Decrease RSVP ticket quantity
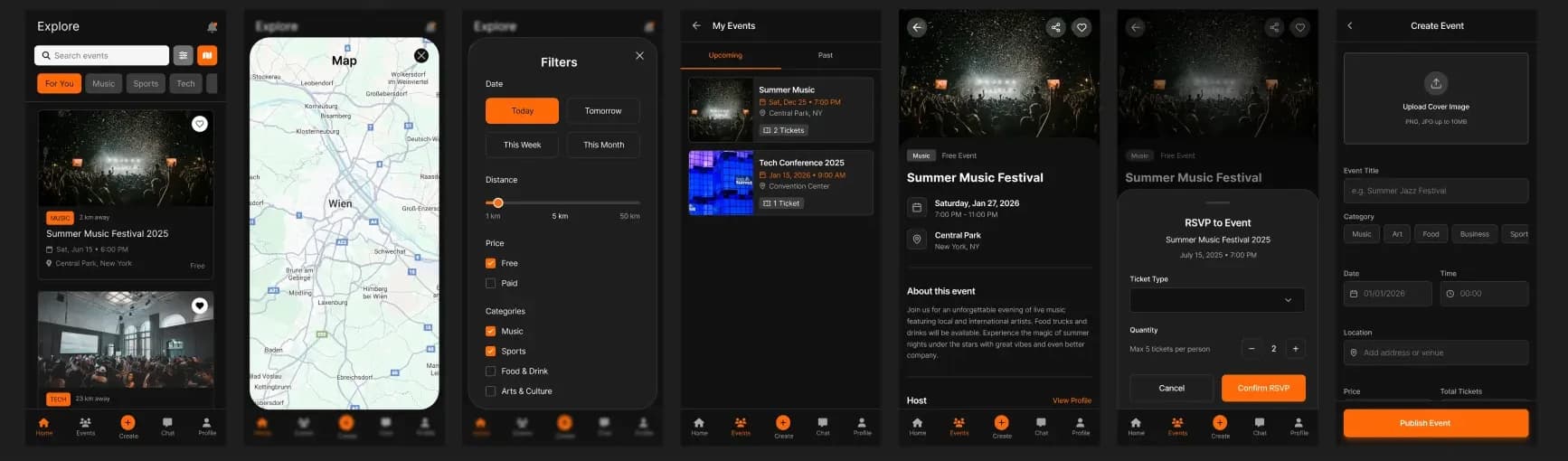Image resolution: width=1568 pixels, height=461 pixels. pos(1252,349)
